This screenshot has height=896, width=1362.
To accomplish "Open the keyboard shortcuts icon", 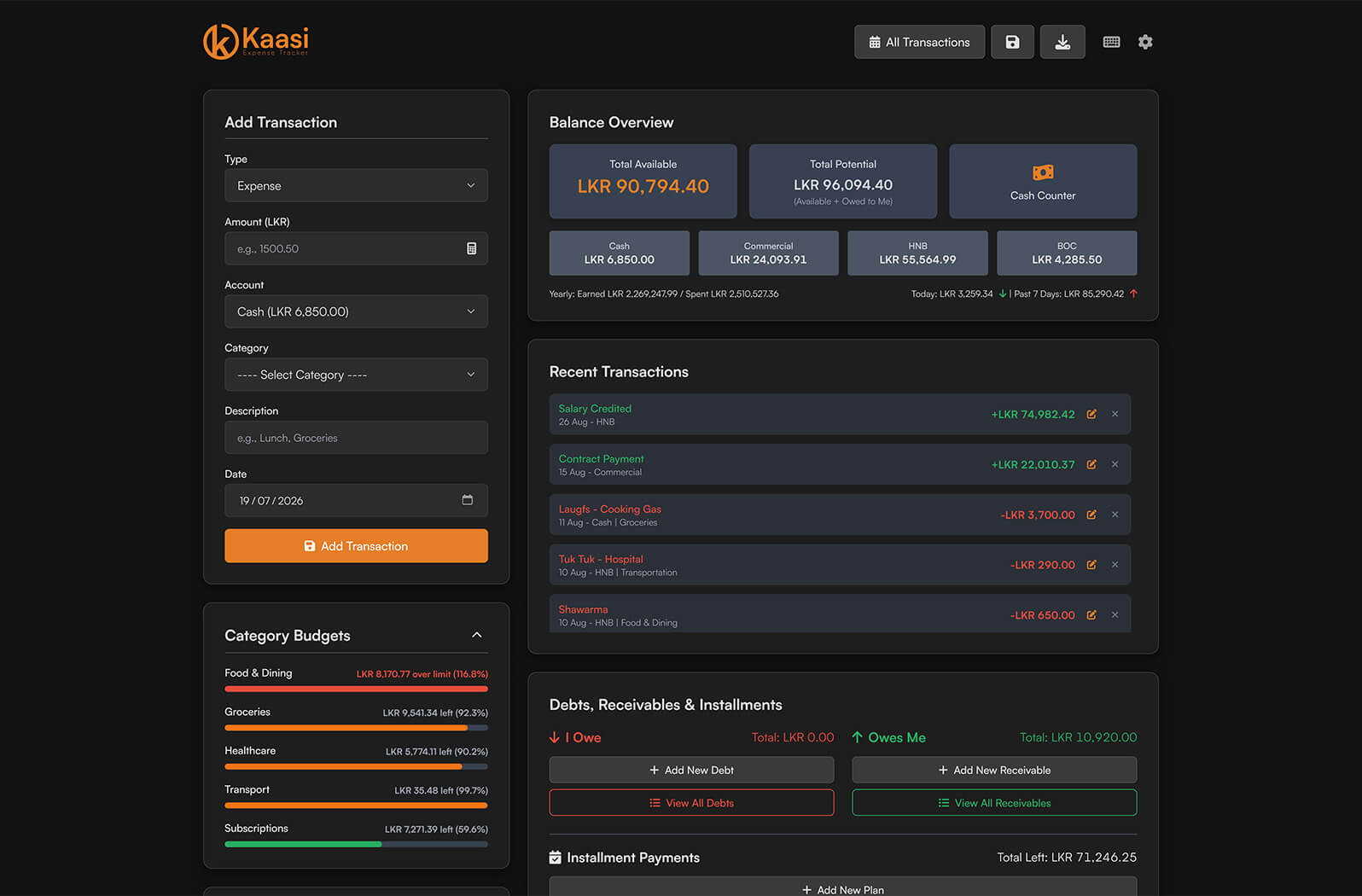I will [x=1111, y=42].
